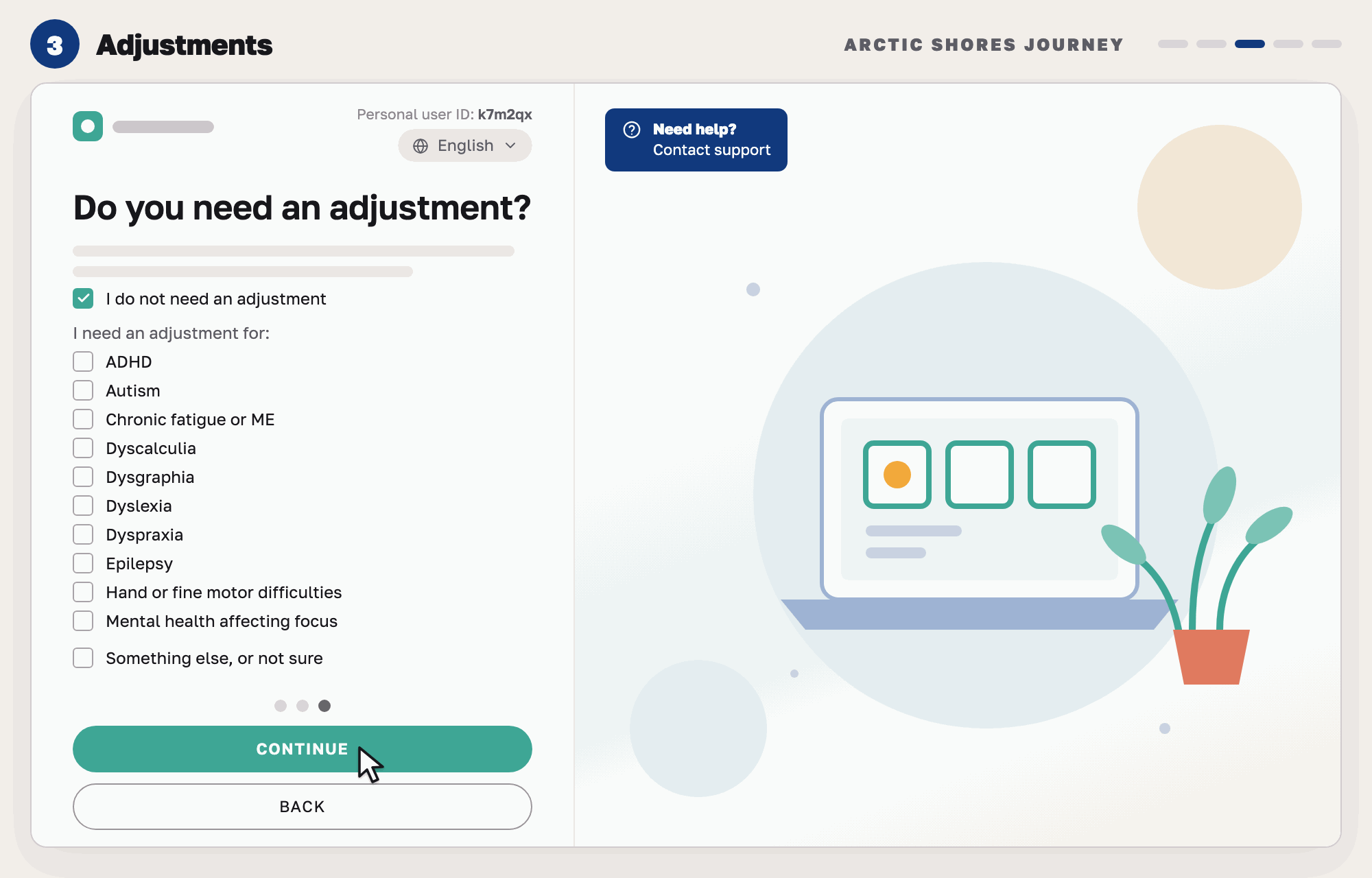Select the Dyslexia checkbox

[83, 506]
